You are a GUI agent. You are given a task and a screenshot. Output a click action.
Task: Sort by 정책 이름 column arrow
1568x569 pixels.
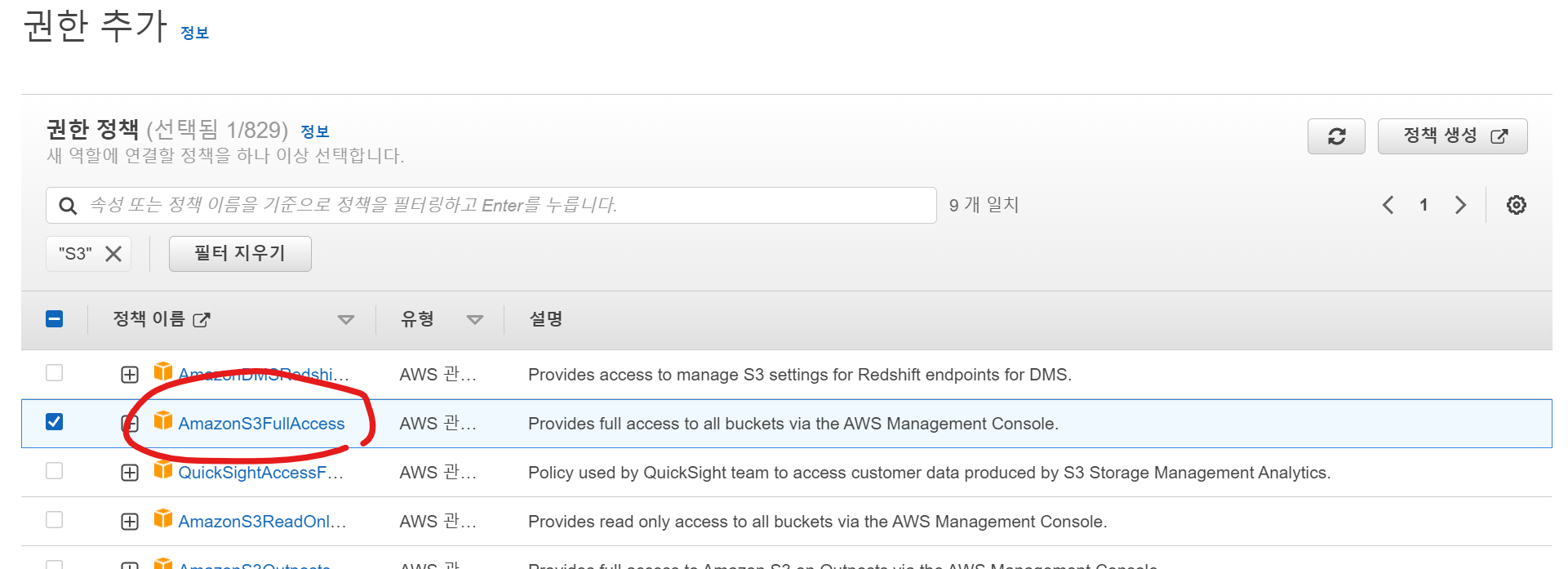pos(346,320)
